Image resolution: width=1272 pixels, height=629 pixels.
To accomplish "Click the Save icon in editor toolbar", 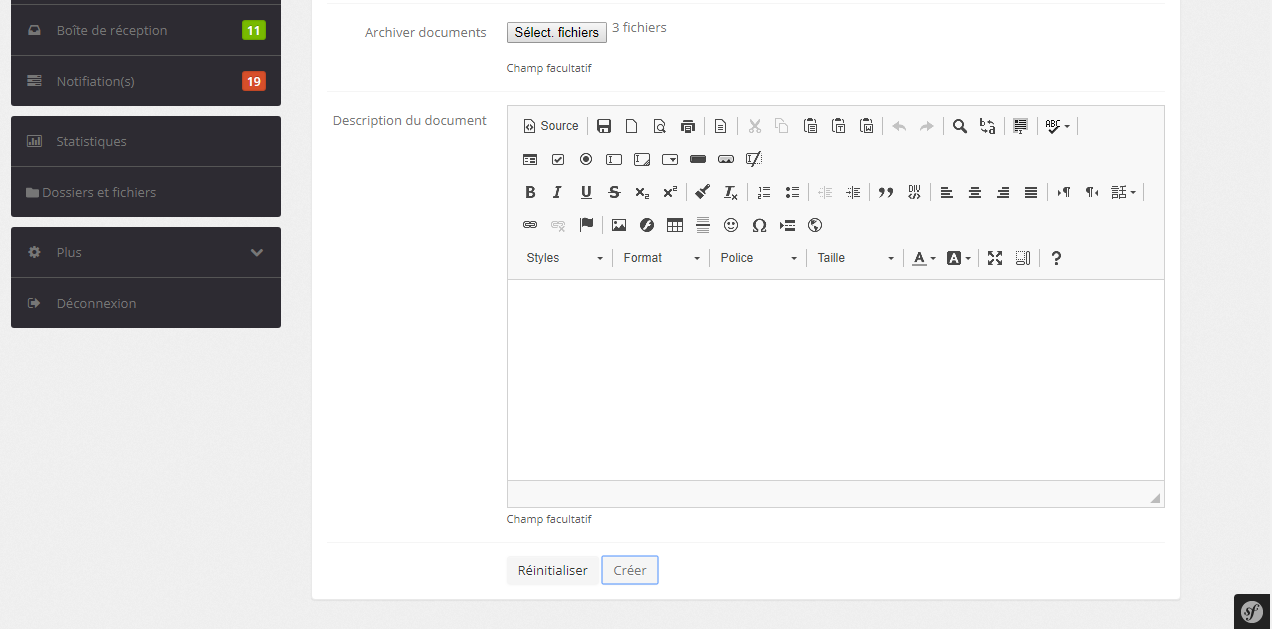I will 604,126.
